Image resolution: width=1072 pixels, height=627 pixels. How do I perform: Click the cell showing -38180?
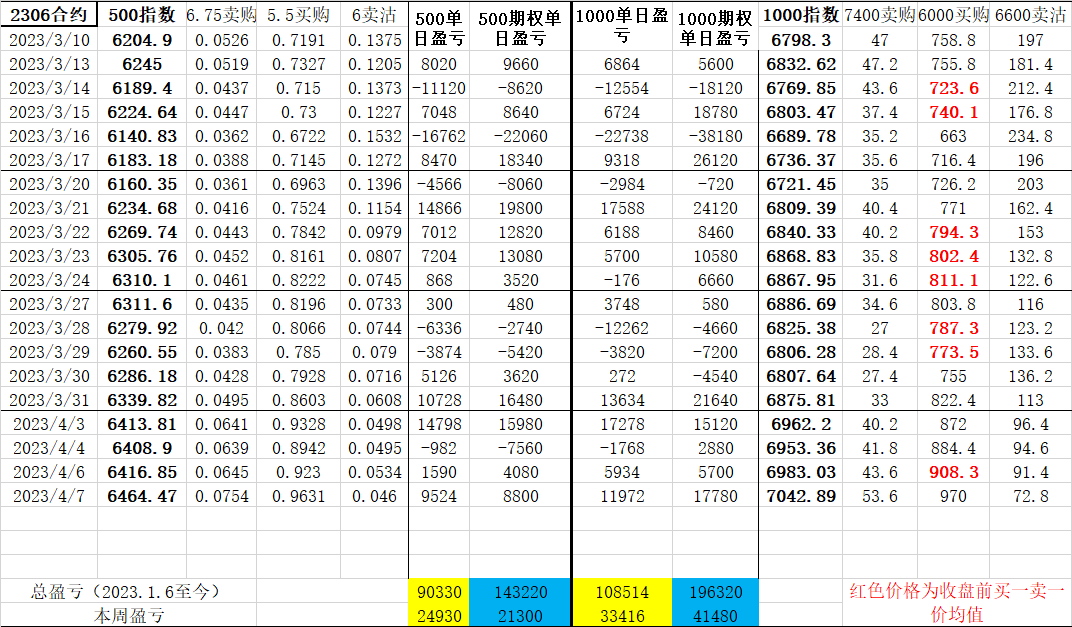click(x=715, y=136)
